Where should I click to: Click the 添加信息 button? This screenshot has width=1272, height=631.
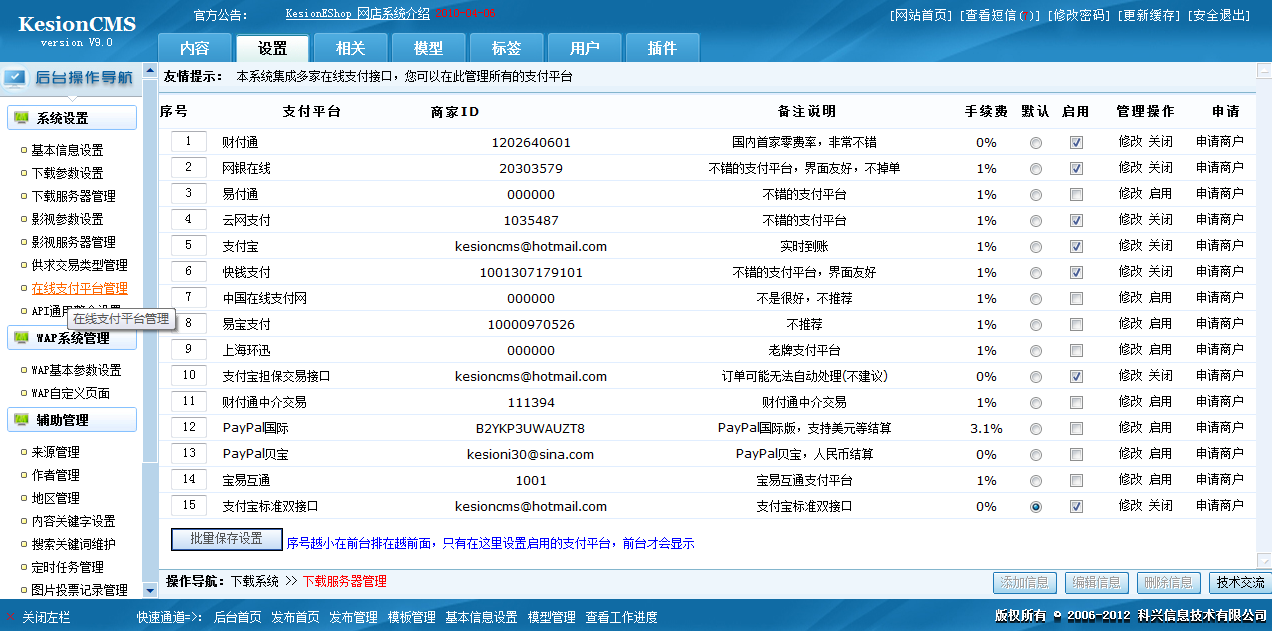coord(1024,582)
